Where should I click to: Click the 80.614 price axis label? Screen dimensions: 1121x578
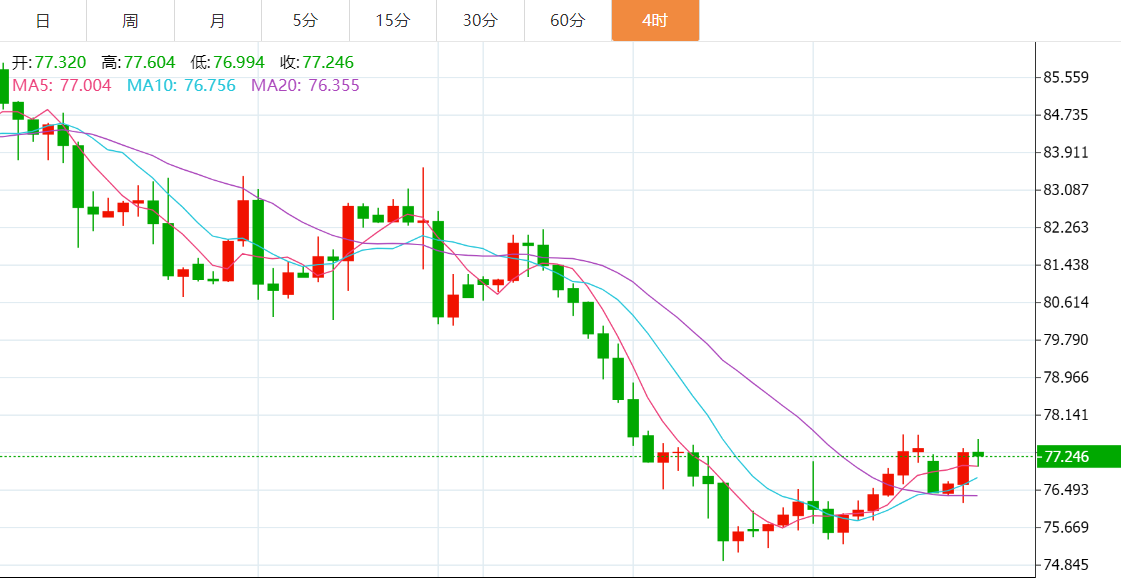tap(1066, 303)
